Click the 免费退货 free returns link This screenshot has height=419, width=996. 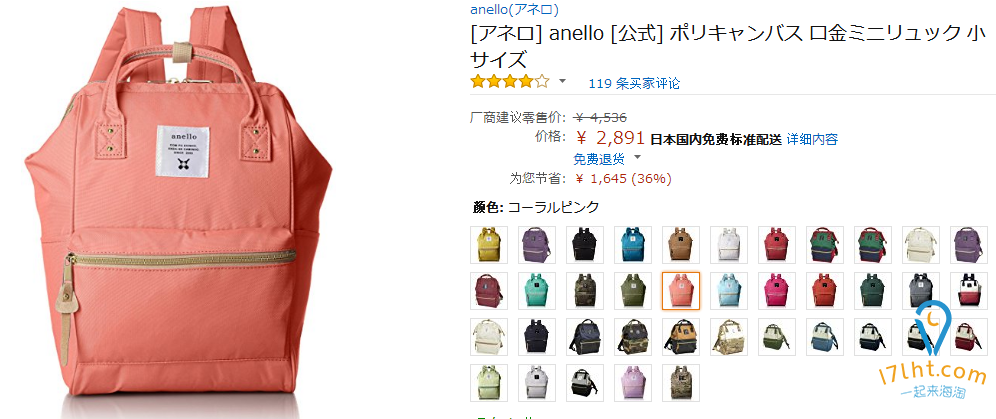pos(599,159)
